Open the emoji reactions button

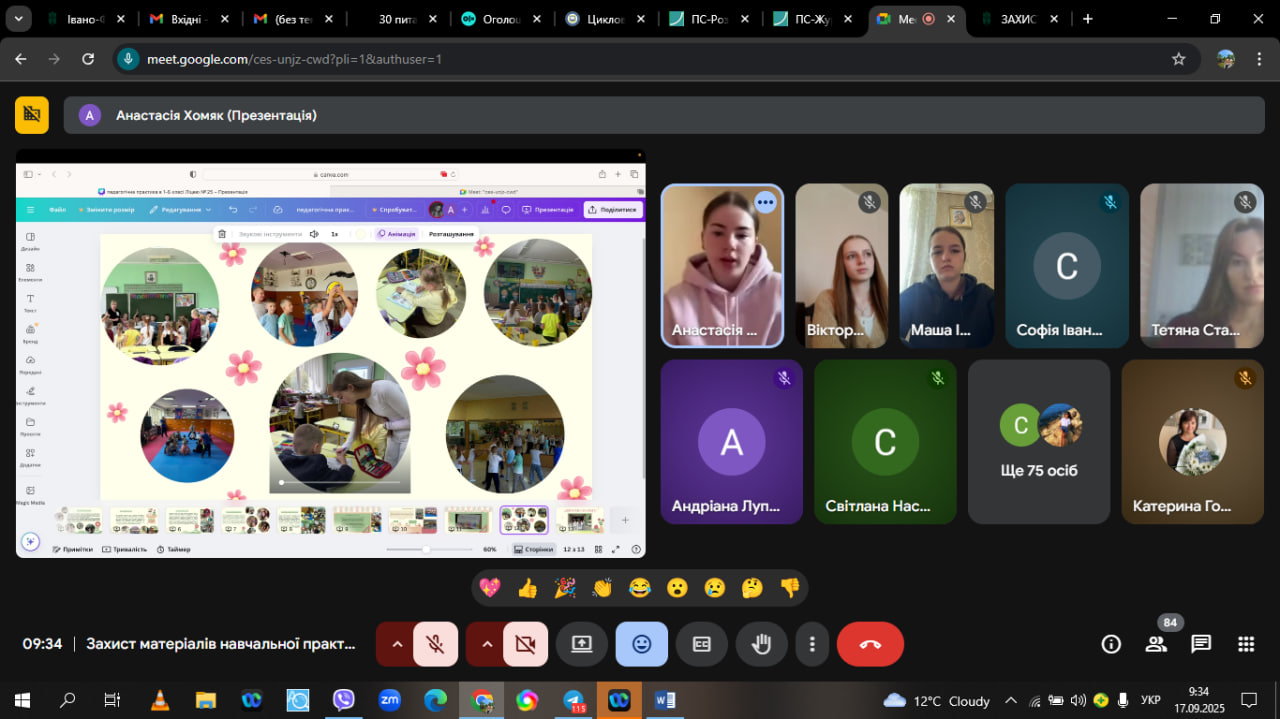642,644
